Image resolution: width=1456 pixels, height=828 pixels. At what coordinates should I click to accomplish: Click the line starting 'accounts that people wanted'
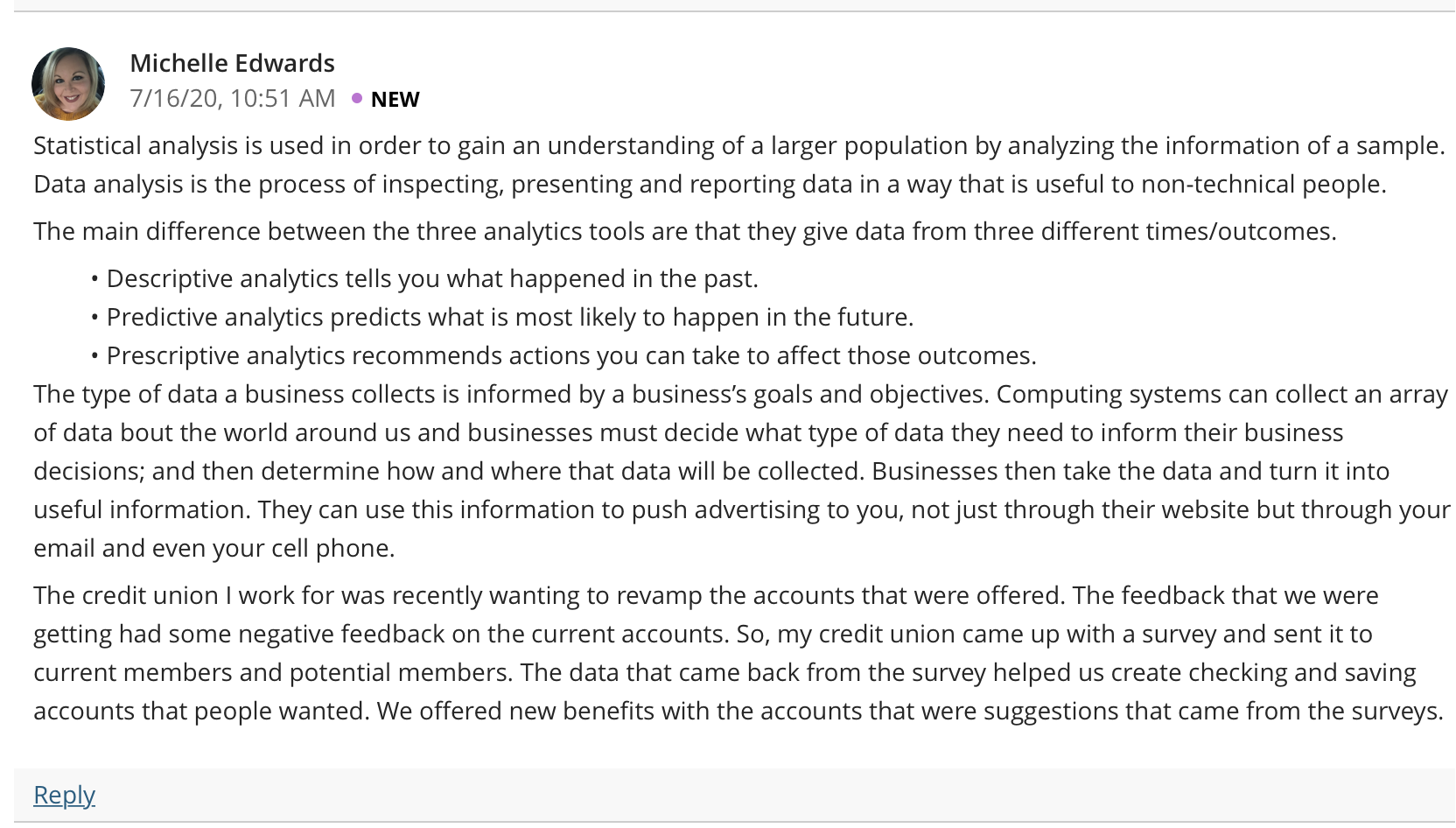coord(738,711)
